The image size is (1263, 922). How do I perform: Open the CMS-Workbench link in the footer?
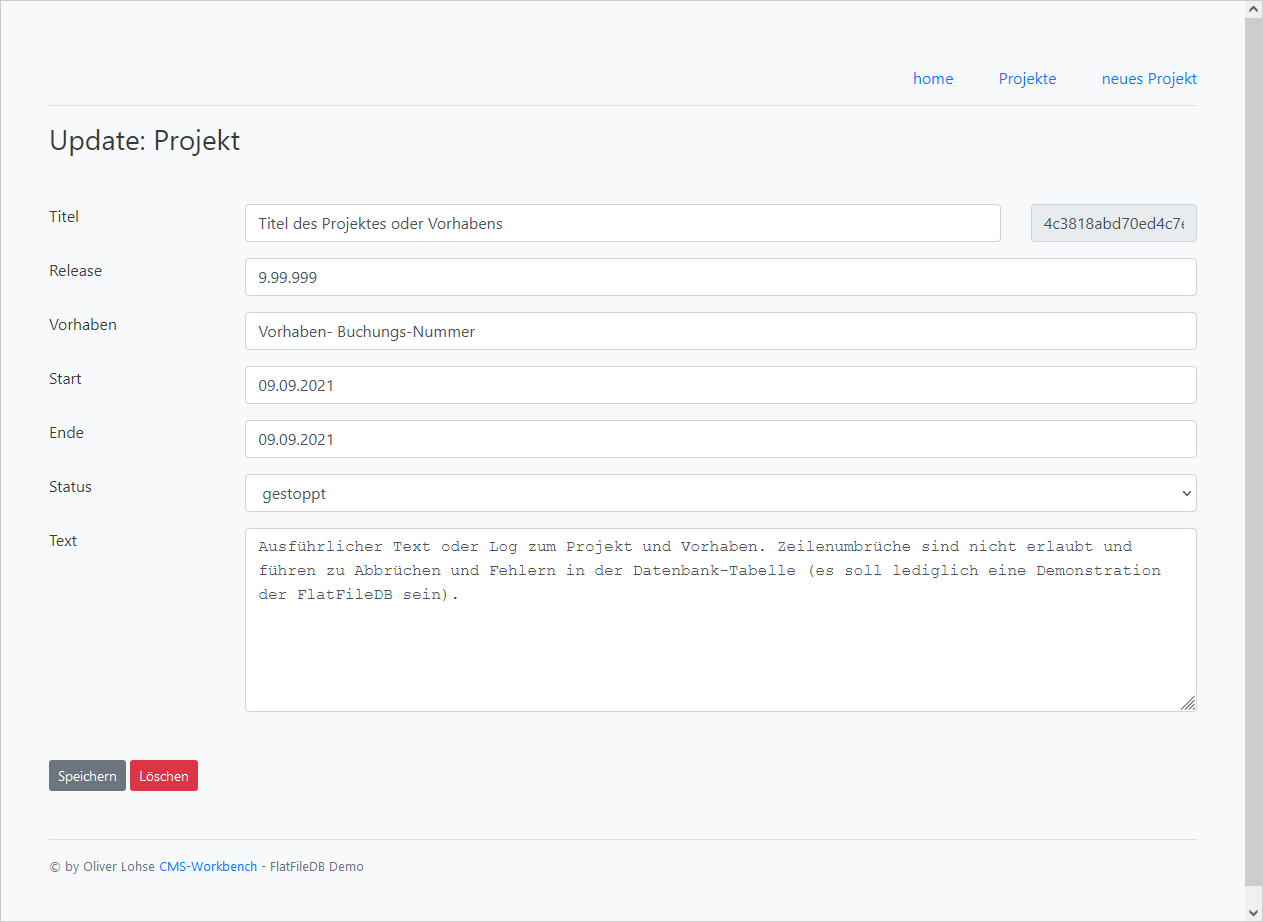coord(208,866)
